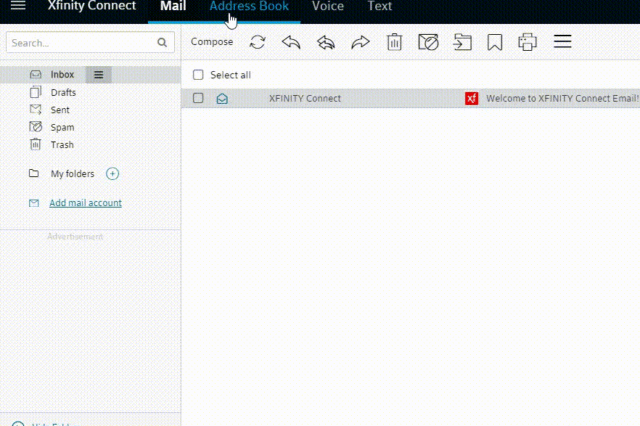640x426 pixels.
Task: Click the bookmark flag icon
Action: (494, 42)
